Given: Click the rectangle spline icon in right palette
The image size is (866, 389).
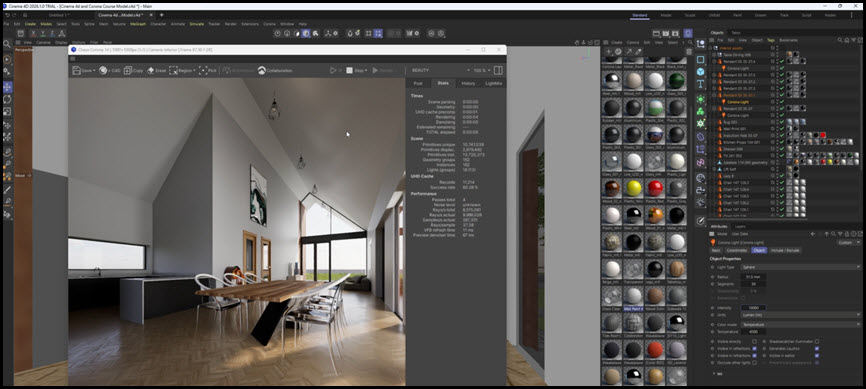Looking at the screenshot, I should coord(700,59).
